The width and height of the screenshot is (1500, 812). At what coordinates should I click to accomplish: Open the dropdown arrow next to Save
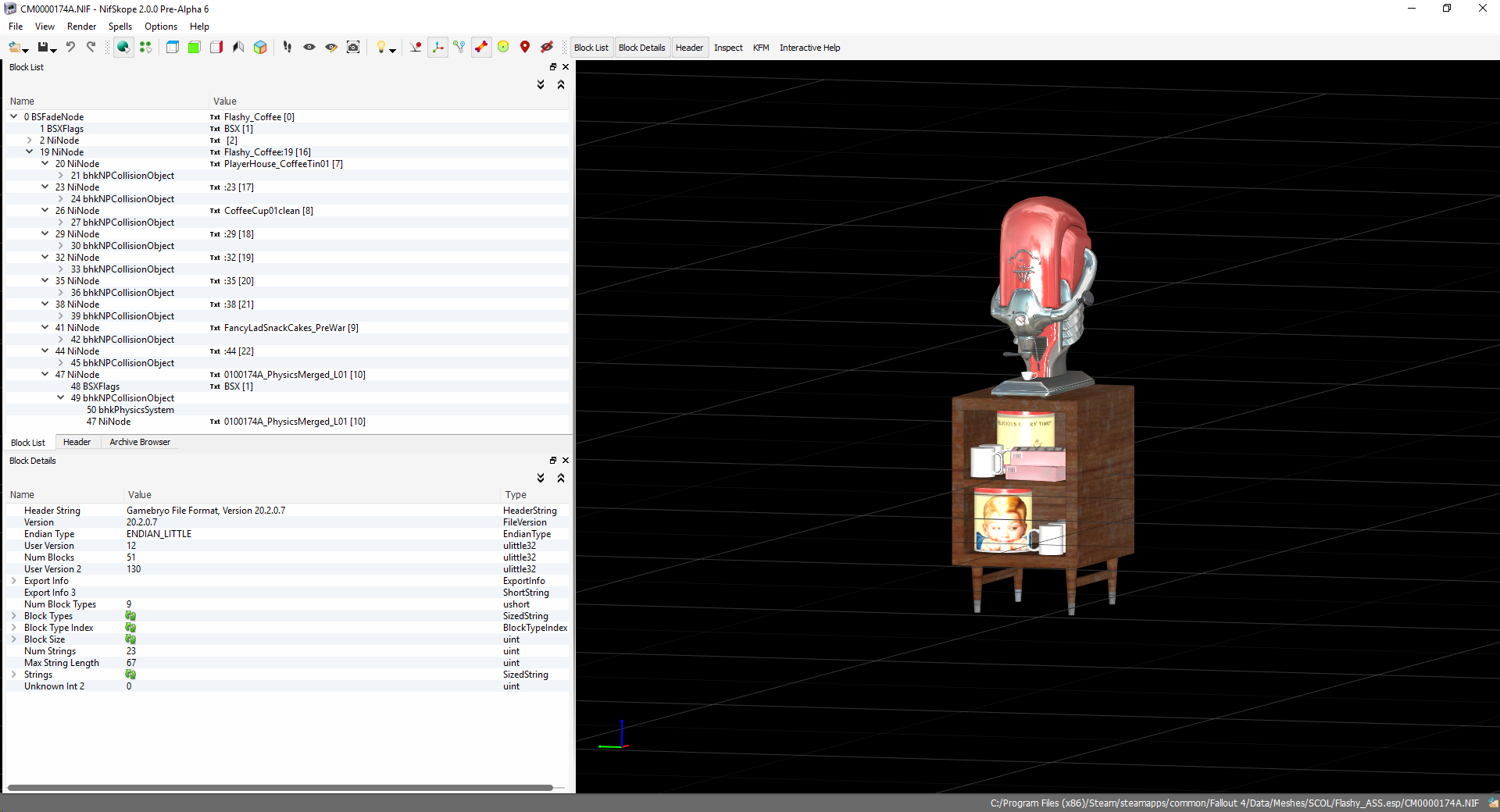point(54,50)
